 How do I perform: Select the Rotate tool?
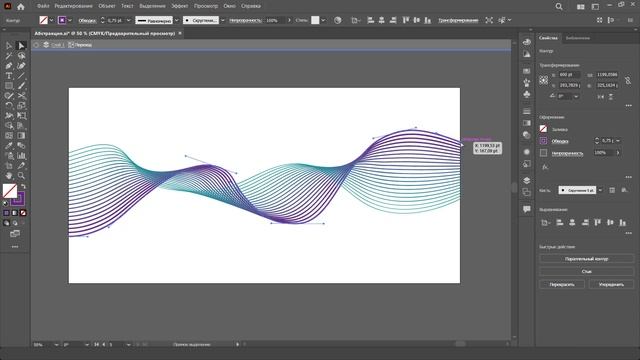click(x=9, y=106)
